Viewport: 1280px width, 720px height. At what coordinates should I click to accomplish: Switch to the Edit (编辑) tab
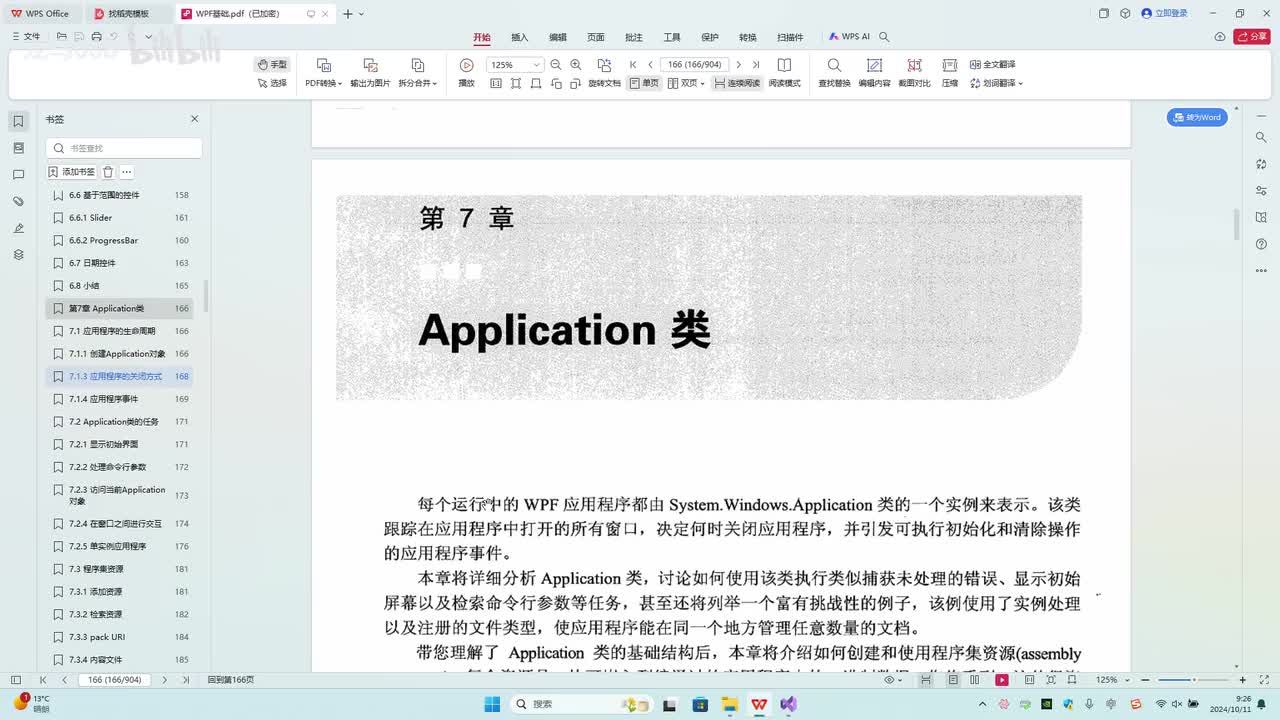click(558, 37)
